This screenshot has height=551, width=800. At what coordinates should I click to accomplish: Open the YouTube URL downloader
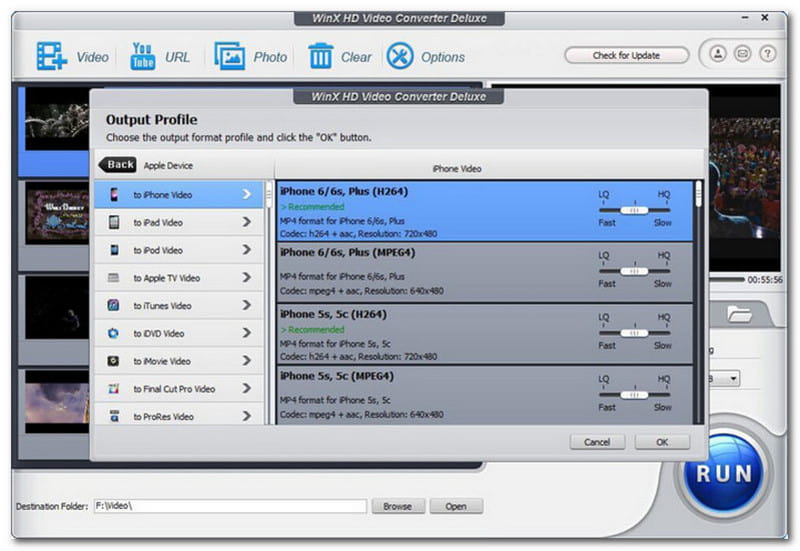143,56
